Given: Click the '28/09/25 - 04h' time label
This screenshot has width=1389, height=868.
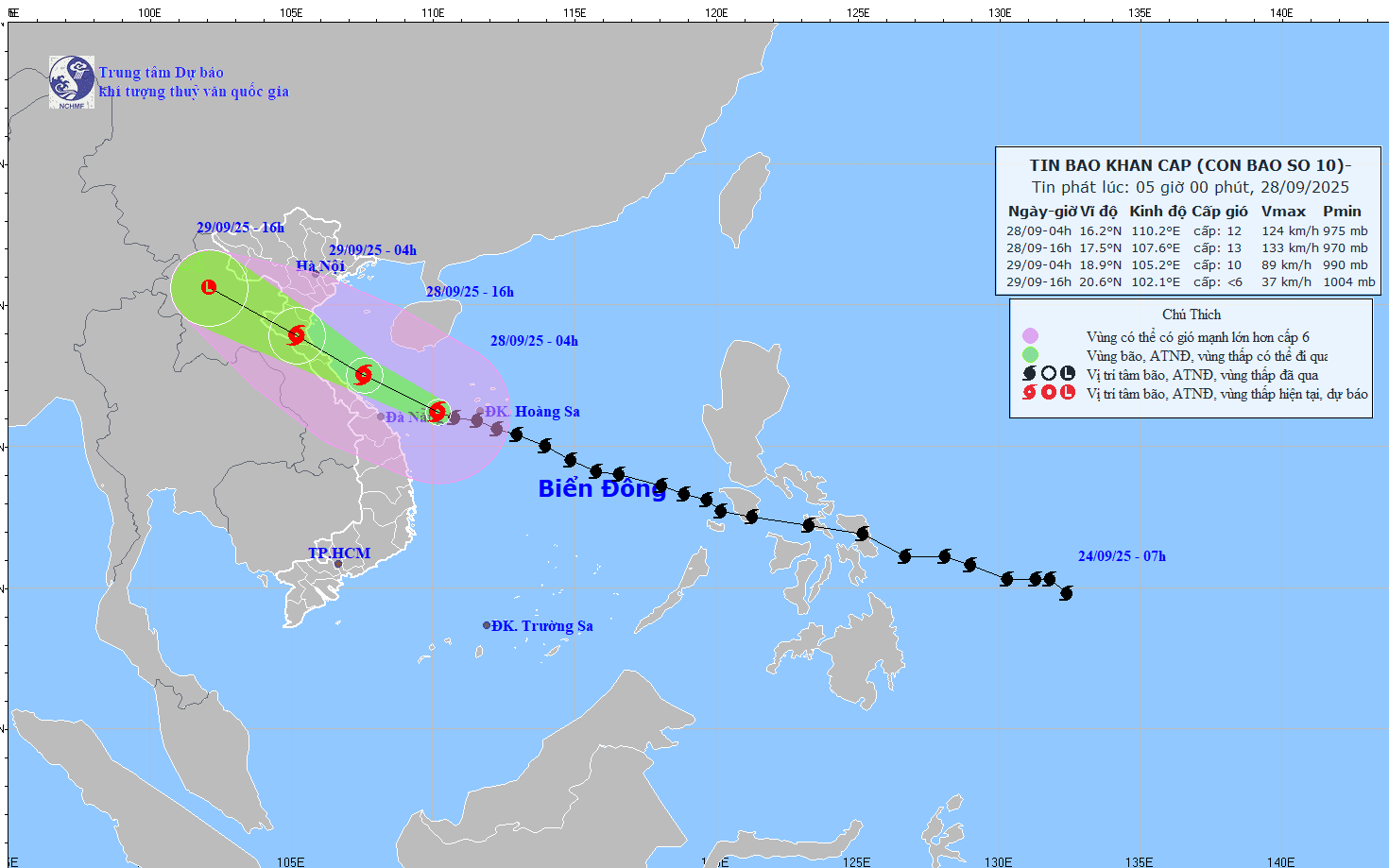Looking at the screenshot, I should click(x=534, y=341).
